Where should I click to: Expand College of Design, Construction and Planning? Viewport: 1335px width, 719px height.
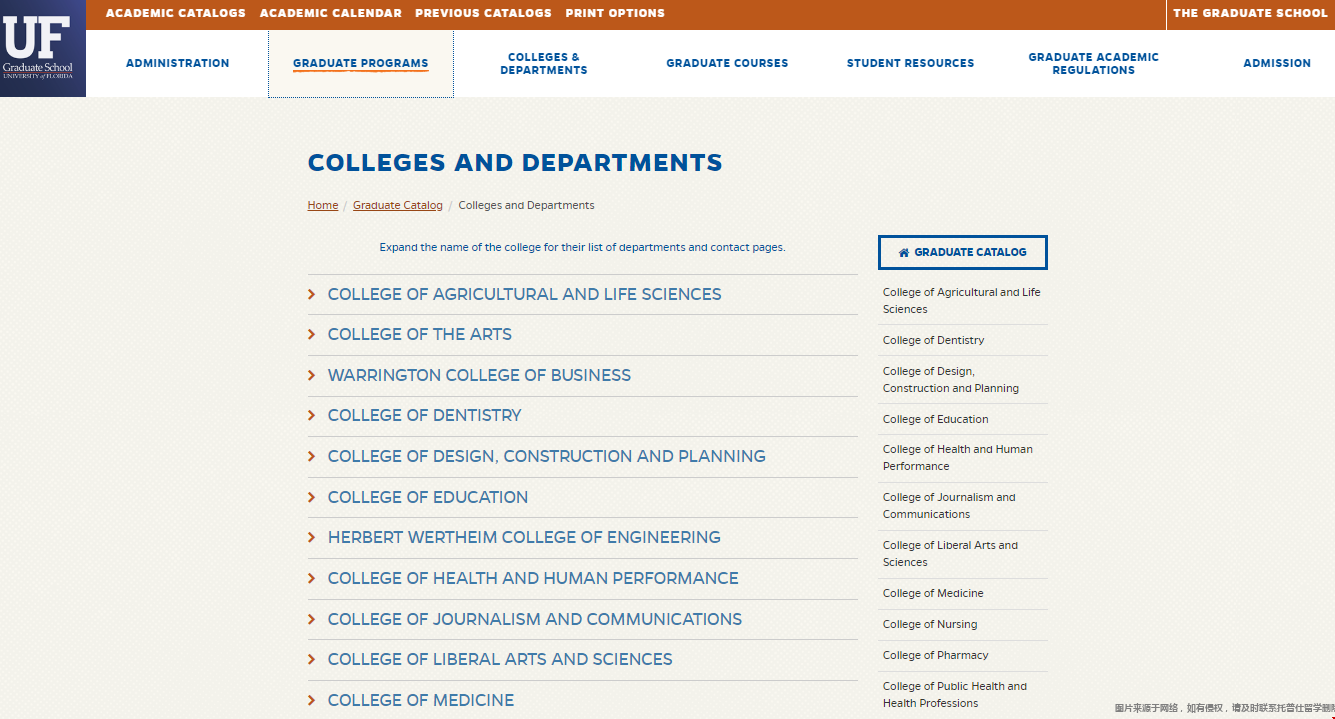582,456
